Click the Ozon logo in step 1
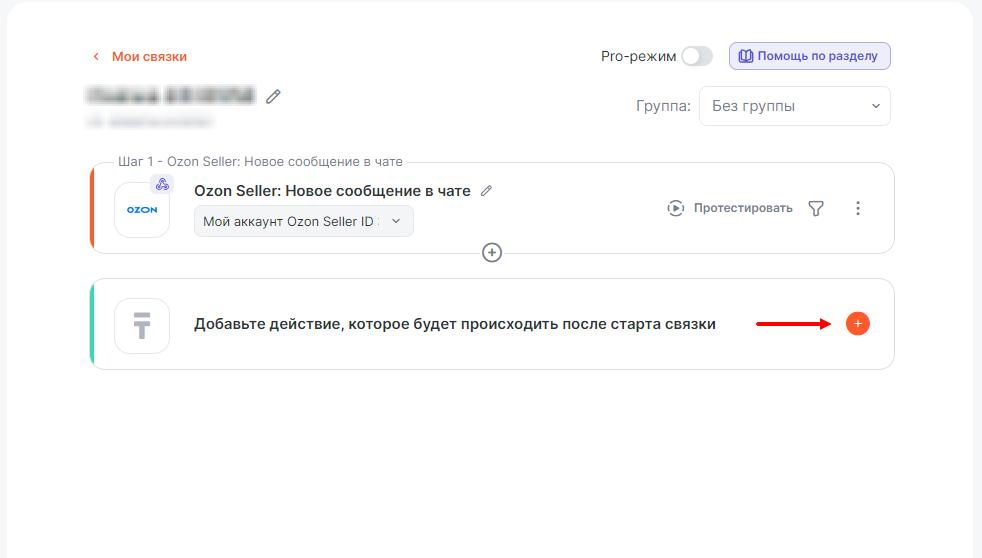 [142, 210]
